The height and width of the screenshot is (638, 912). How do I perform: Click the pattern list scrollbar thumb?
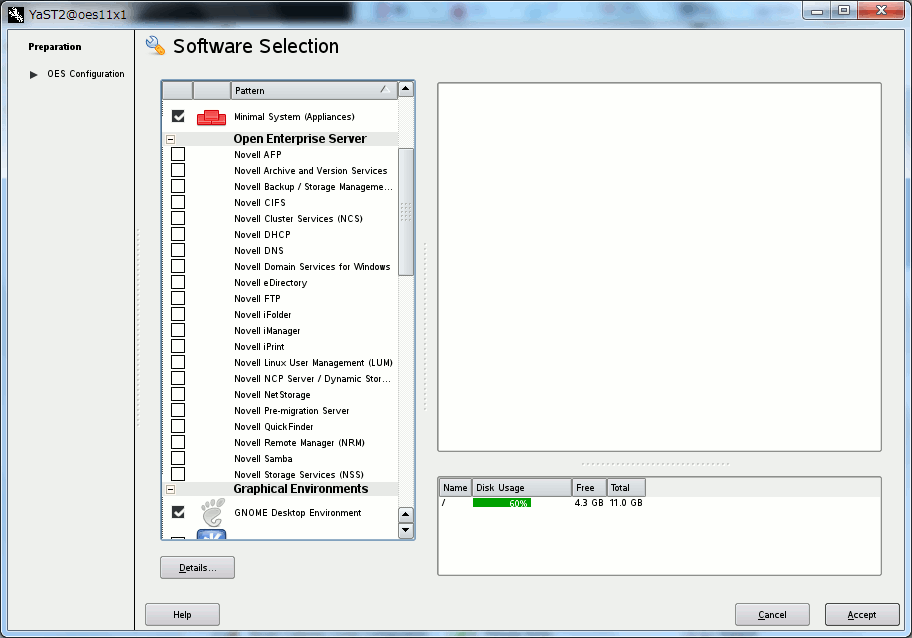click(406, 212)
